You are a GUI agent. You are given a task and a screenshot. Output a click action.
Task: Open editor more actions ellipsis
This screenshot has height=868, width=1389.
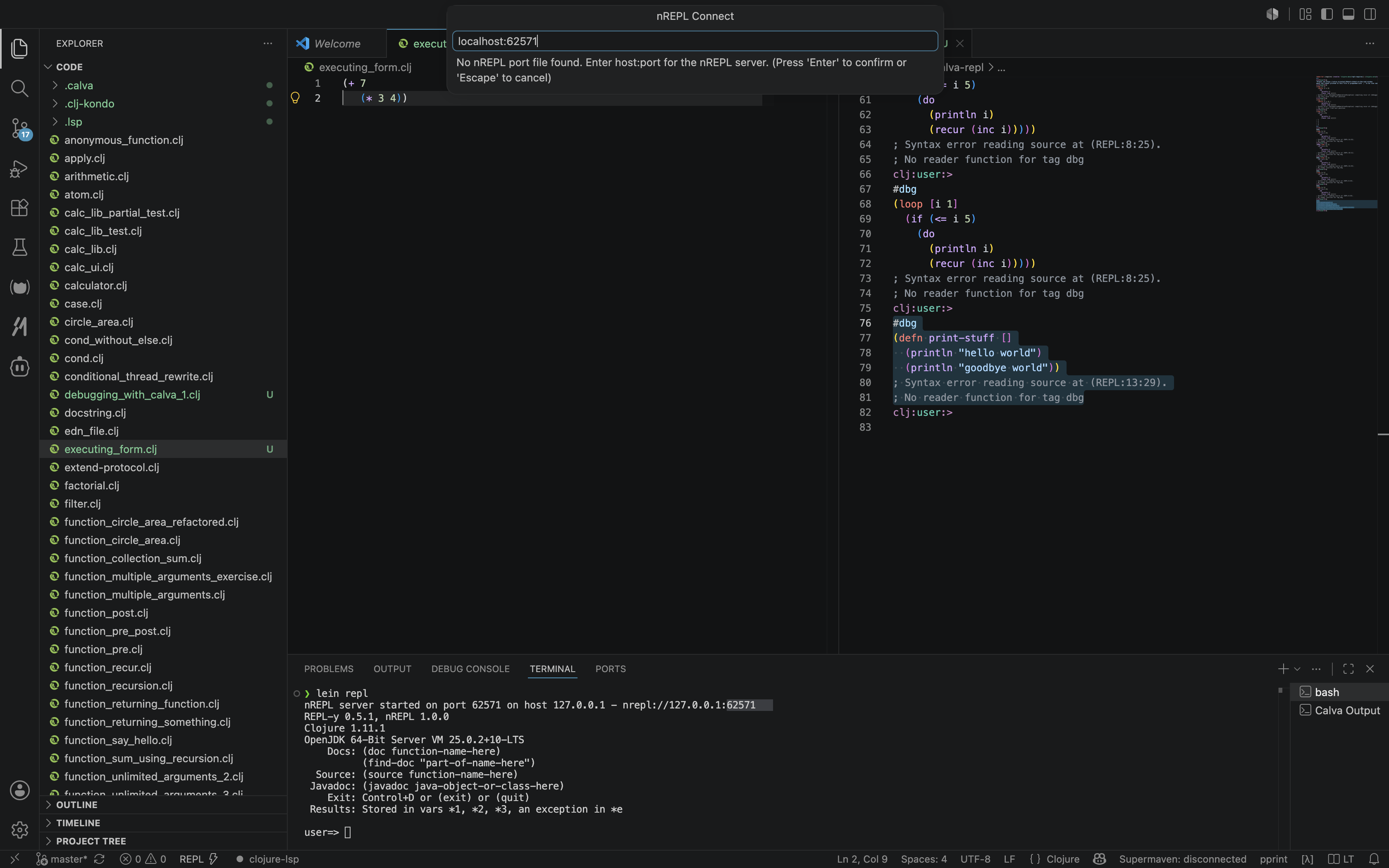[1370, 43]
